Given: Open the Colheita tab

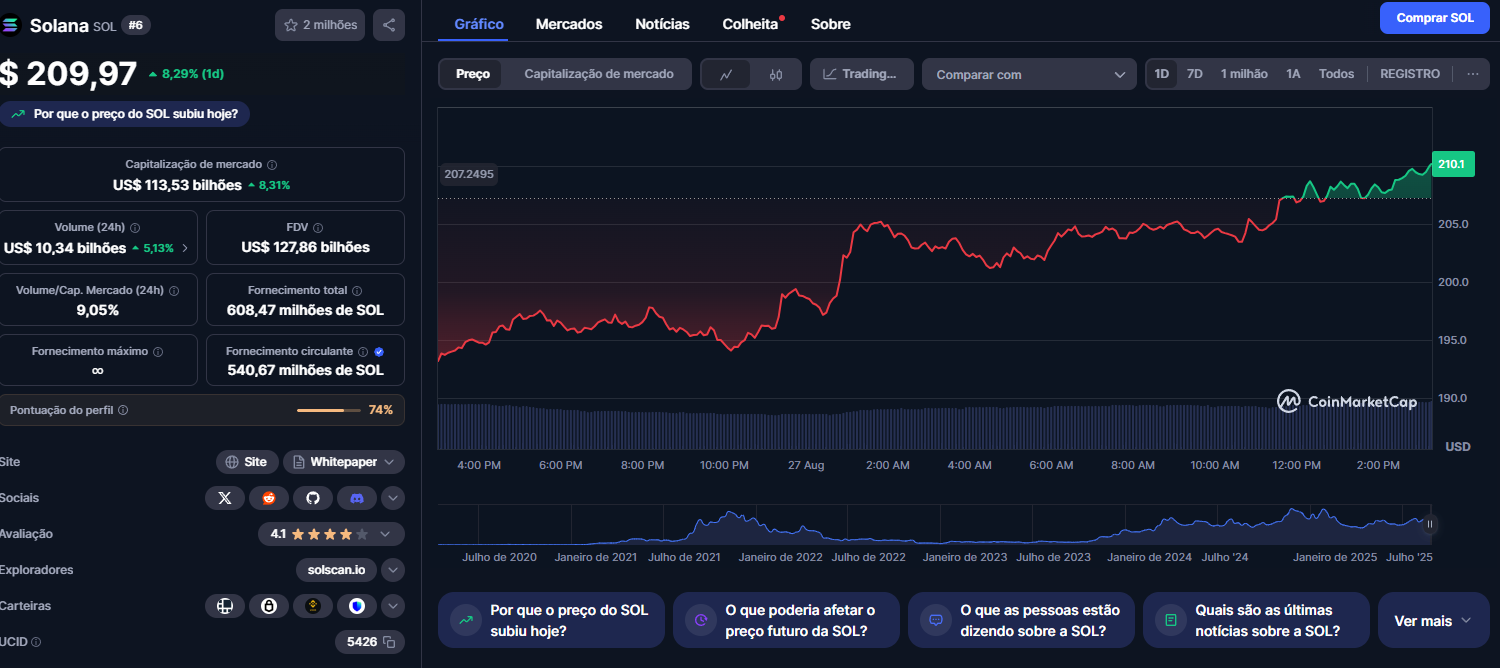Looking at the screenshot, I should [x=751, y=24].
